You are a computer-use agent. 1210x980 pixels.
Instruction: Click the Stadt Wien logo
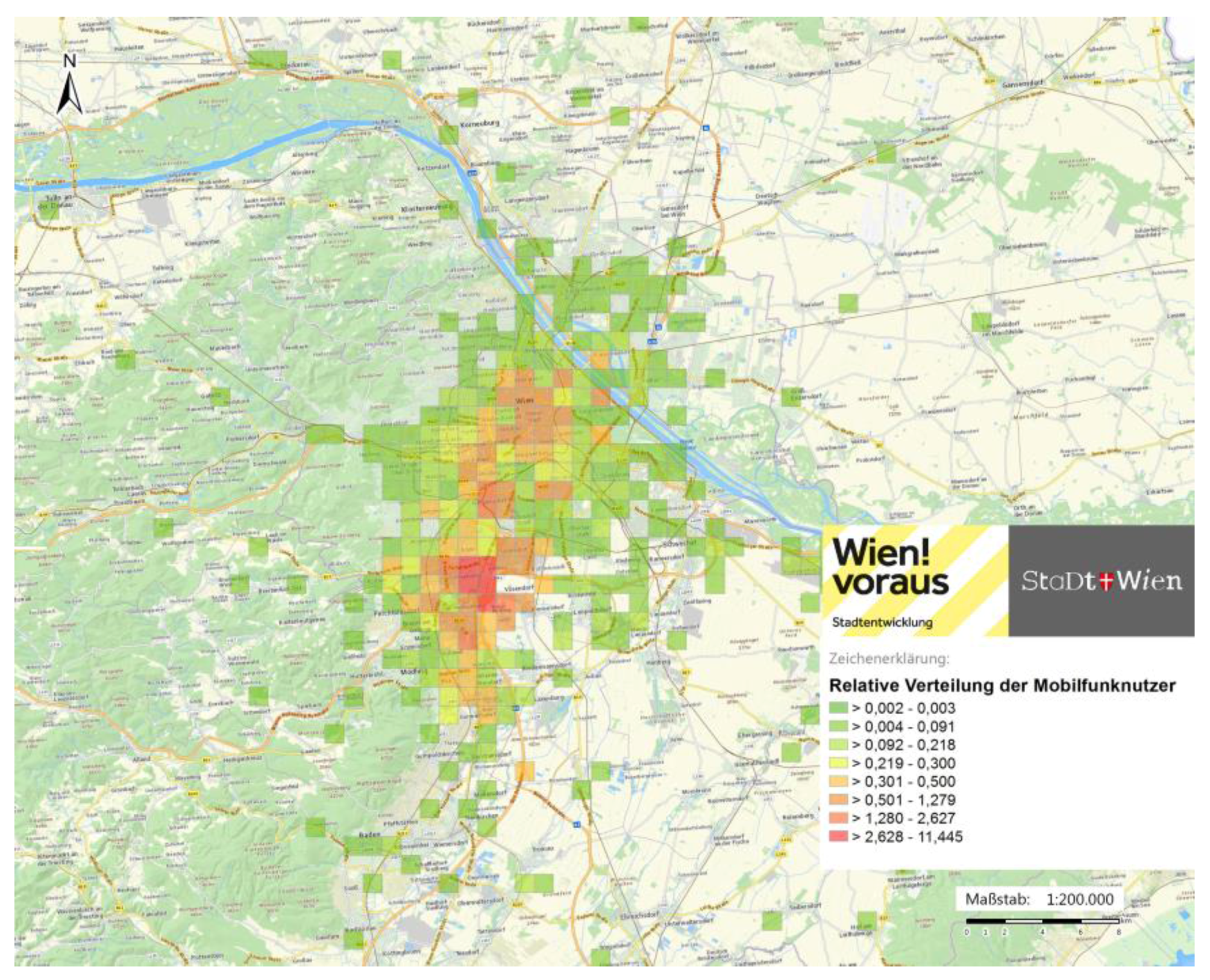pyautogui.click(x=1101, y=581)
